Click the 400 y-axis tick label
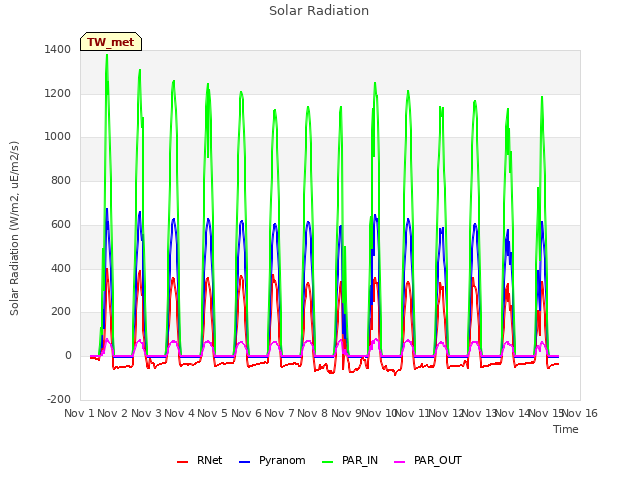This screenshot has height=480, width=640. pyautogui.click(x=61, y=269)
